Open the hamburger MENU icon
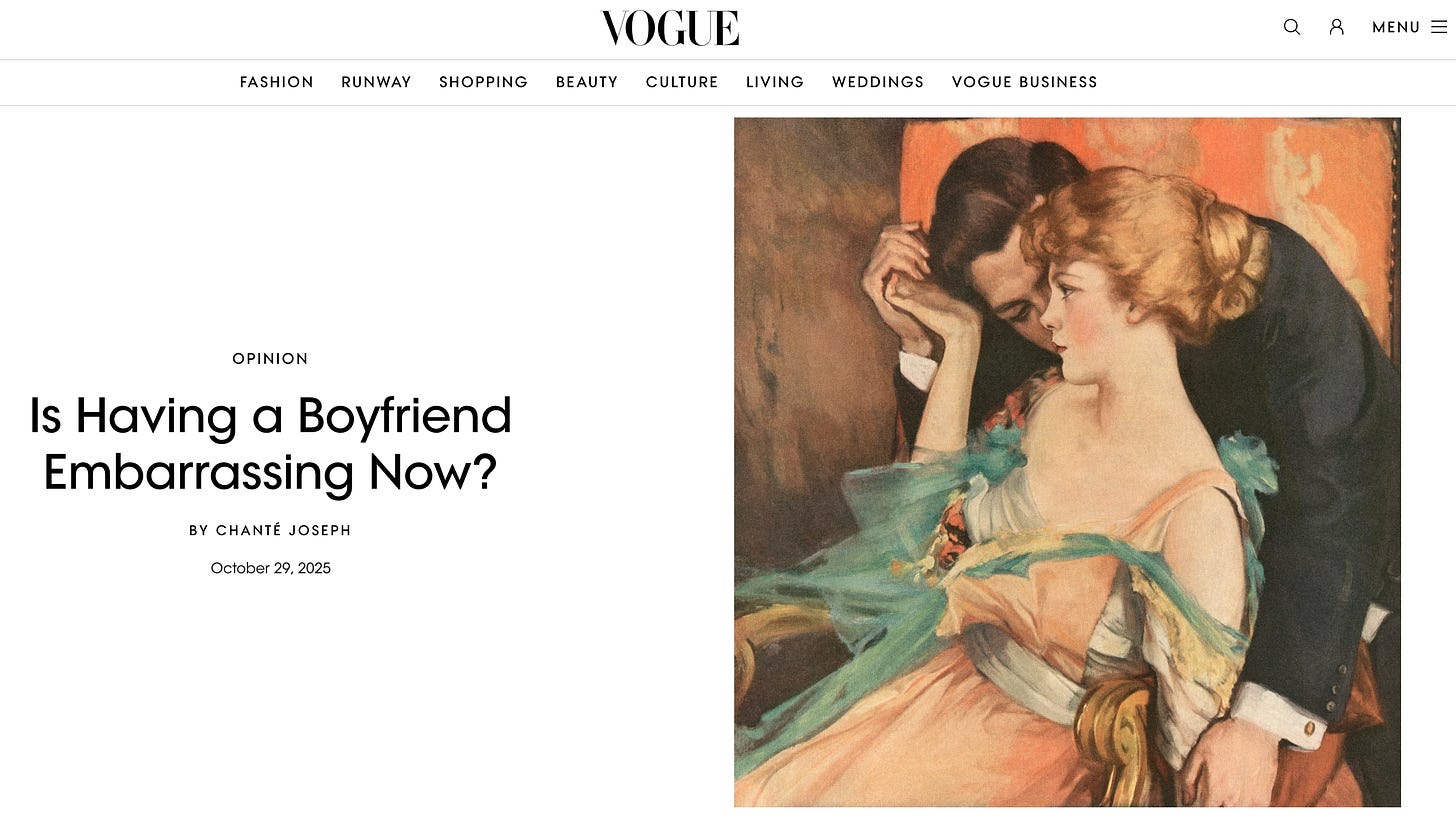 click(1439, 27)
